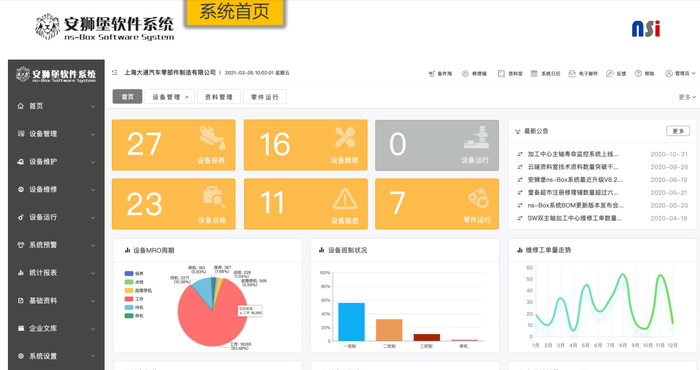
Task: Click the 设备MRO周期 panel title
Action: pos(154,250)
